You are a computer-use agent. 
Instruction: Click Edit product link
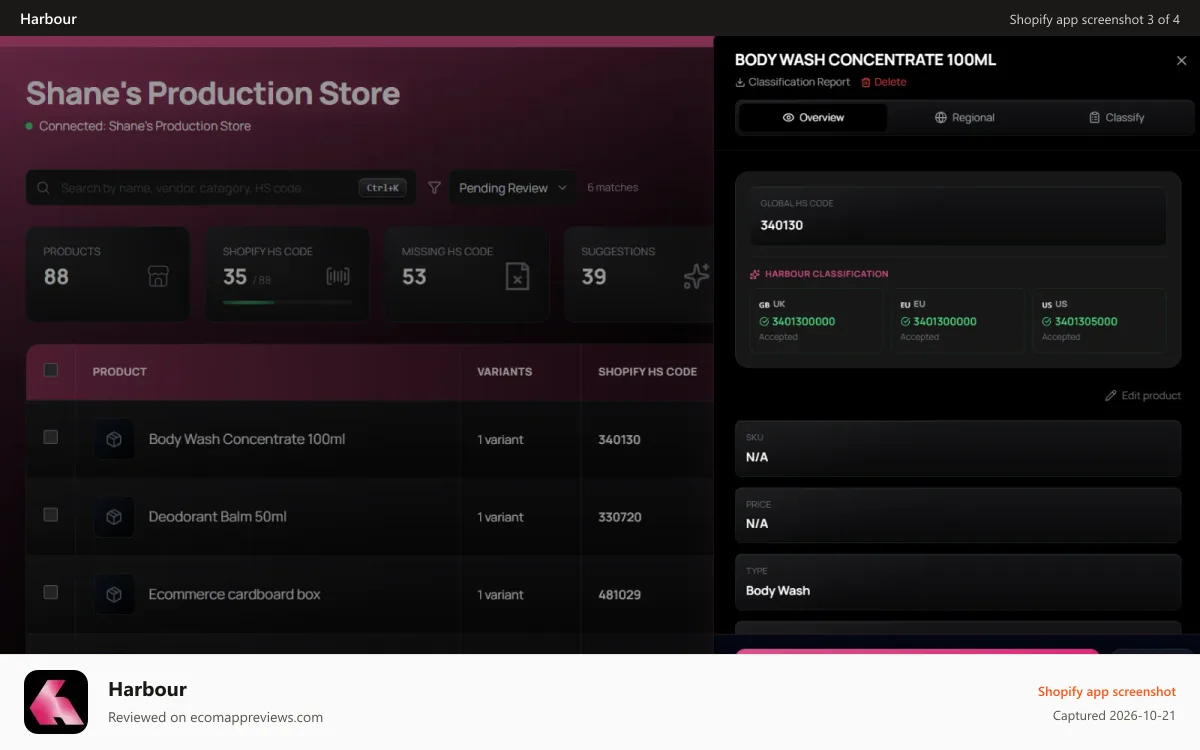(x=1143, y=396)
